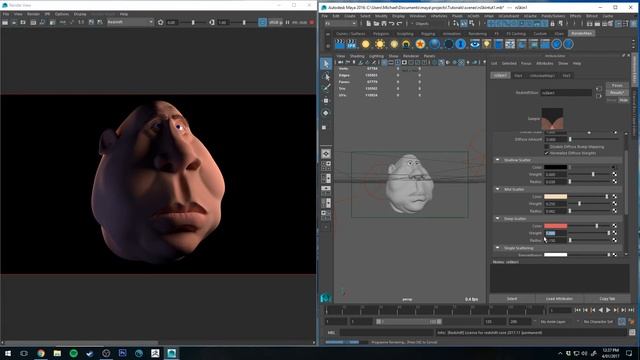Open Photoshop from the taskbar
This screenshot has width=640, height=360.
point(122,353)
